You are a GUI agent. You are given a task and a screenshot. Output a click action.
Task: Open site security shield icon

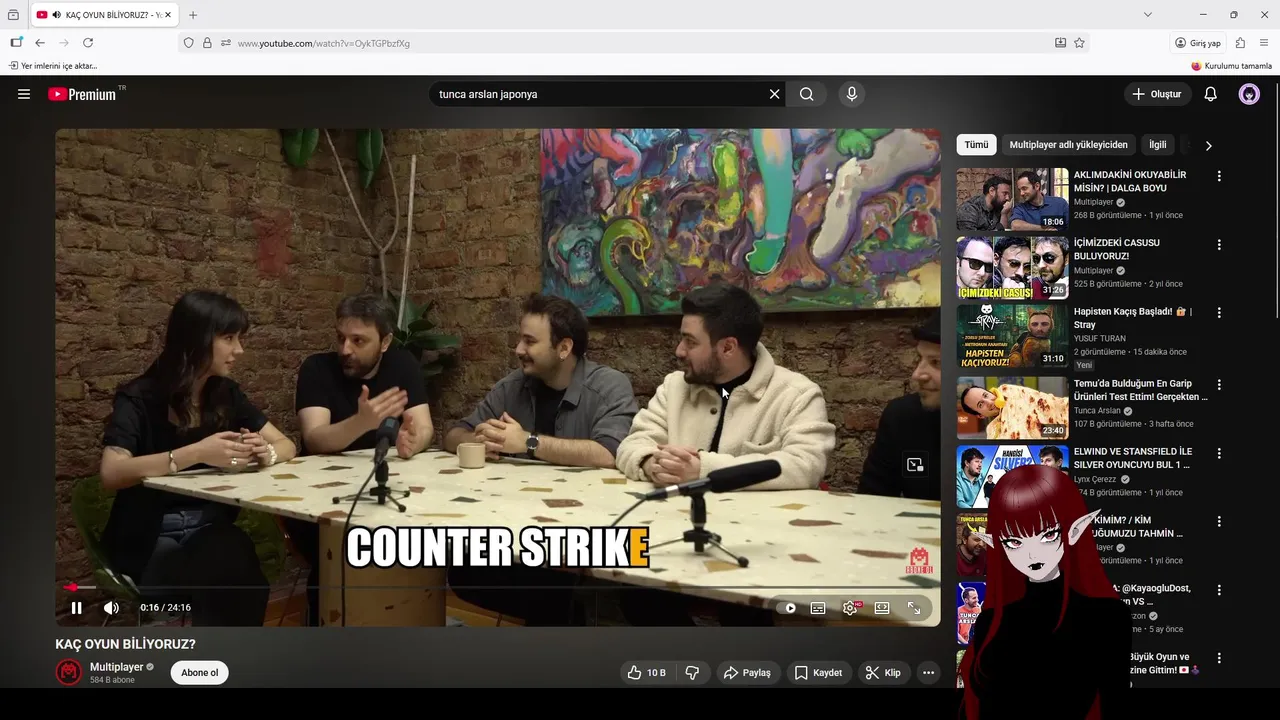188,43
